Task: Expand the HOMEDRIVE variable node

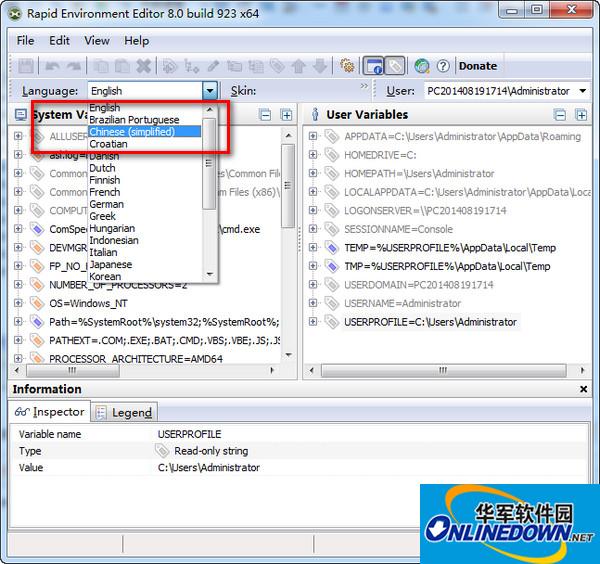Action: point(313,155)
